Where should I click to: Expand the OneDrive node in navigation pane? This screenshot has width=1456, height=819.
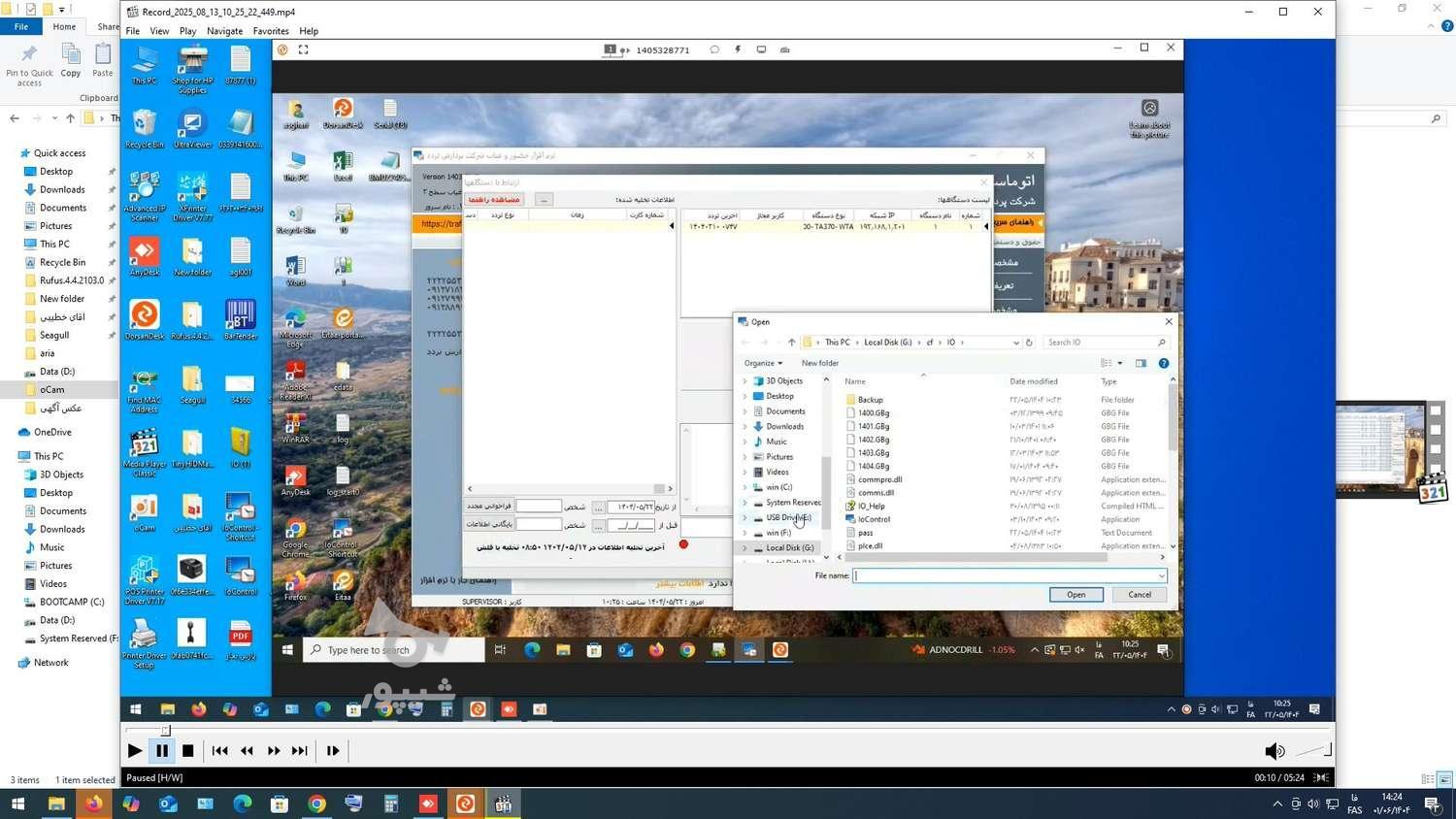[x=11, y=433]
